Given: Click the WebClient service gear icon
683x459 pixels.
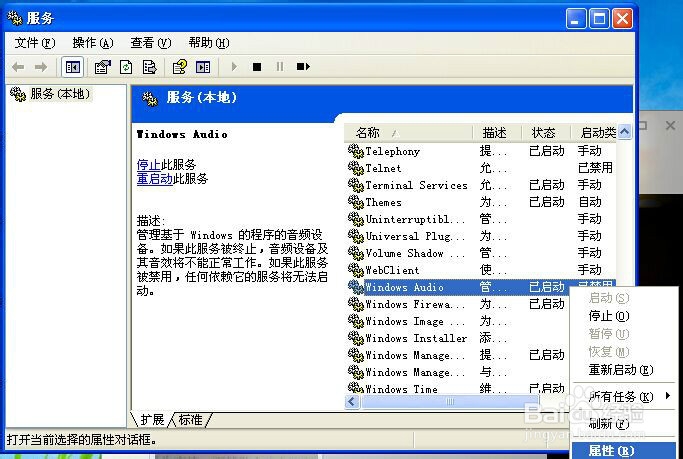Looking at the screenshot, I should (x=356, y=270).
